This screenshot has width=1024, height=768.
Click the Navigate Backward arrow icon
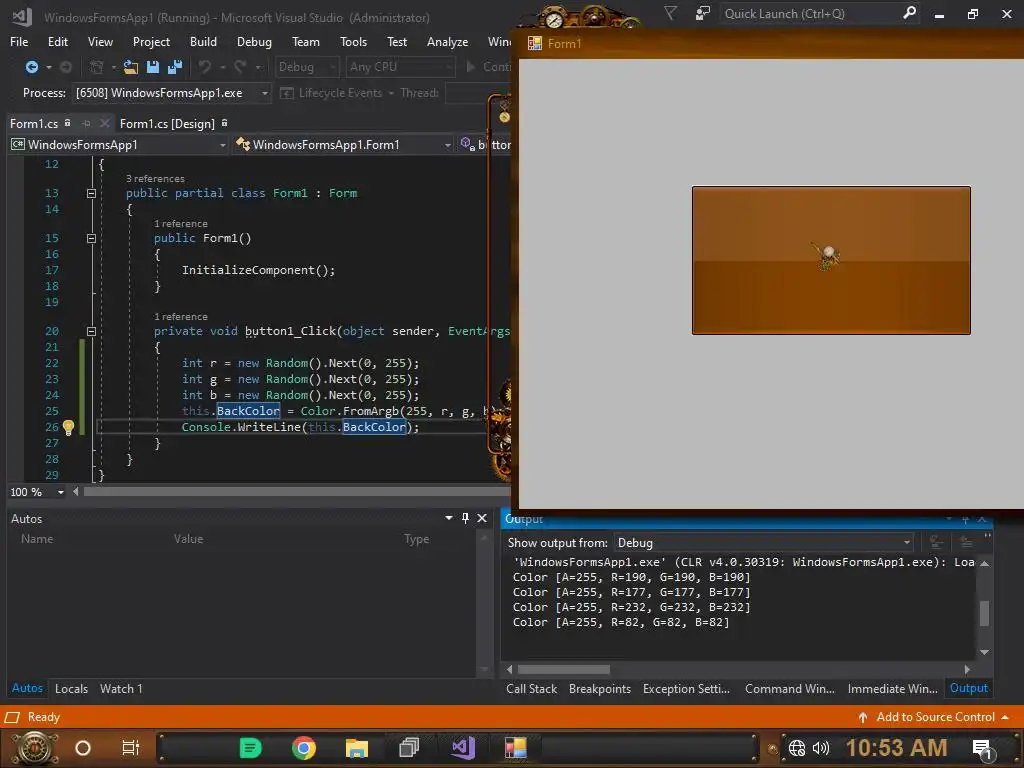31,67
